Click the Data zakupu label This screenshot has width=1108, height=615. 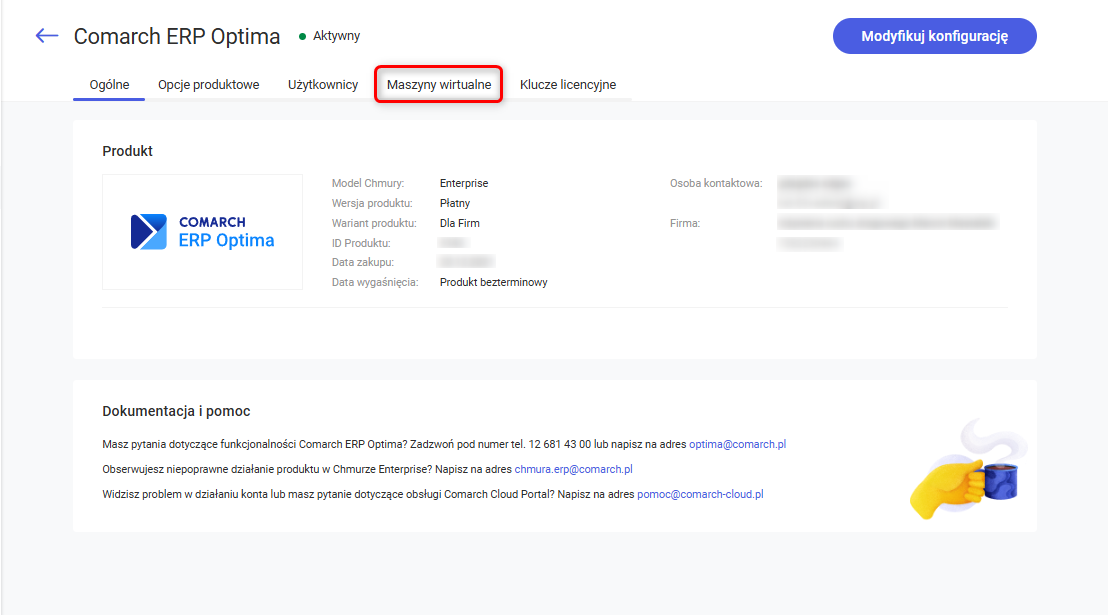363,262
